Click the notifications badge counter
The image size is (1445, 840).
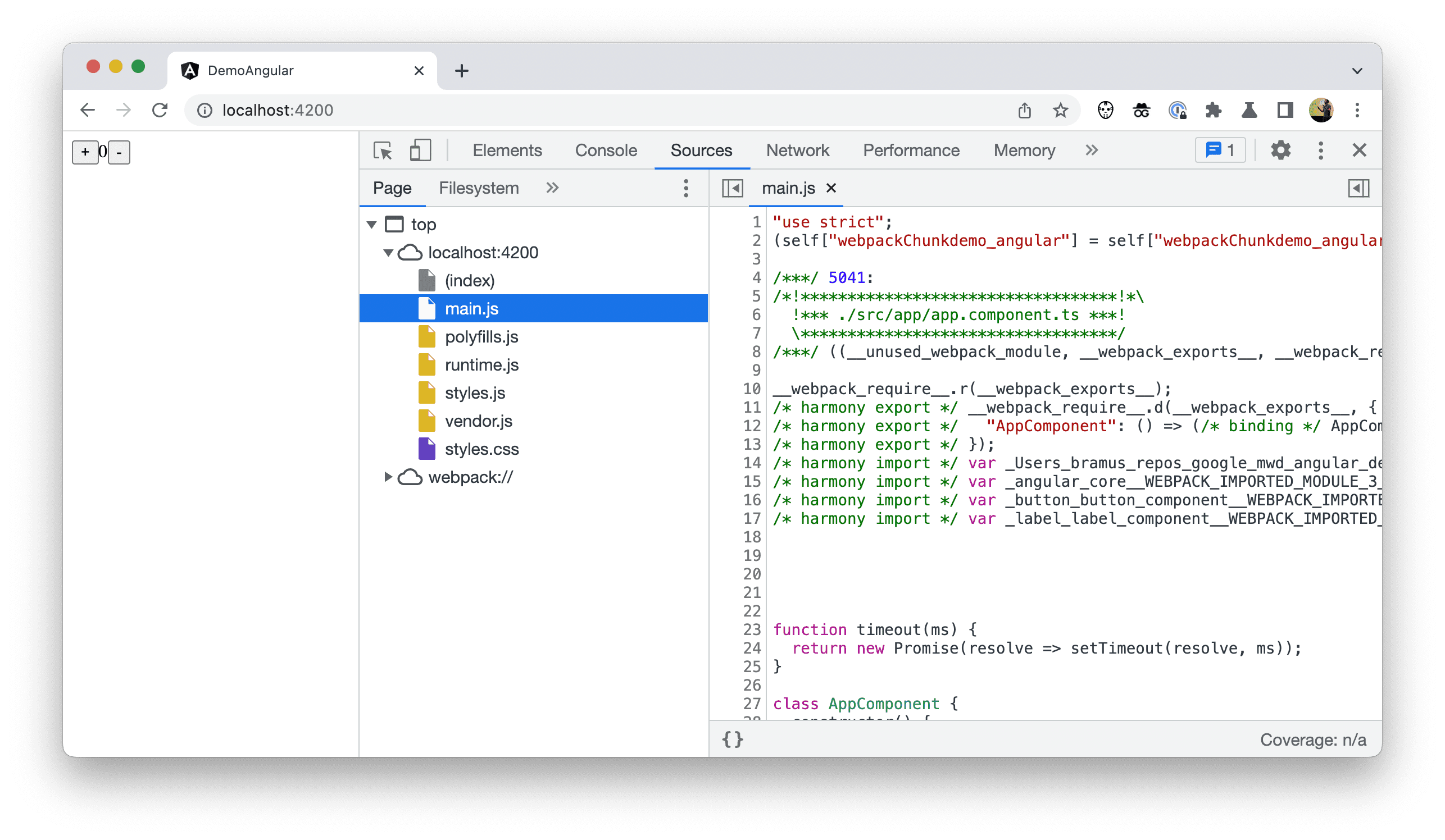[x=1220, y=149]
